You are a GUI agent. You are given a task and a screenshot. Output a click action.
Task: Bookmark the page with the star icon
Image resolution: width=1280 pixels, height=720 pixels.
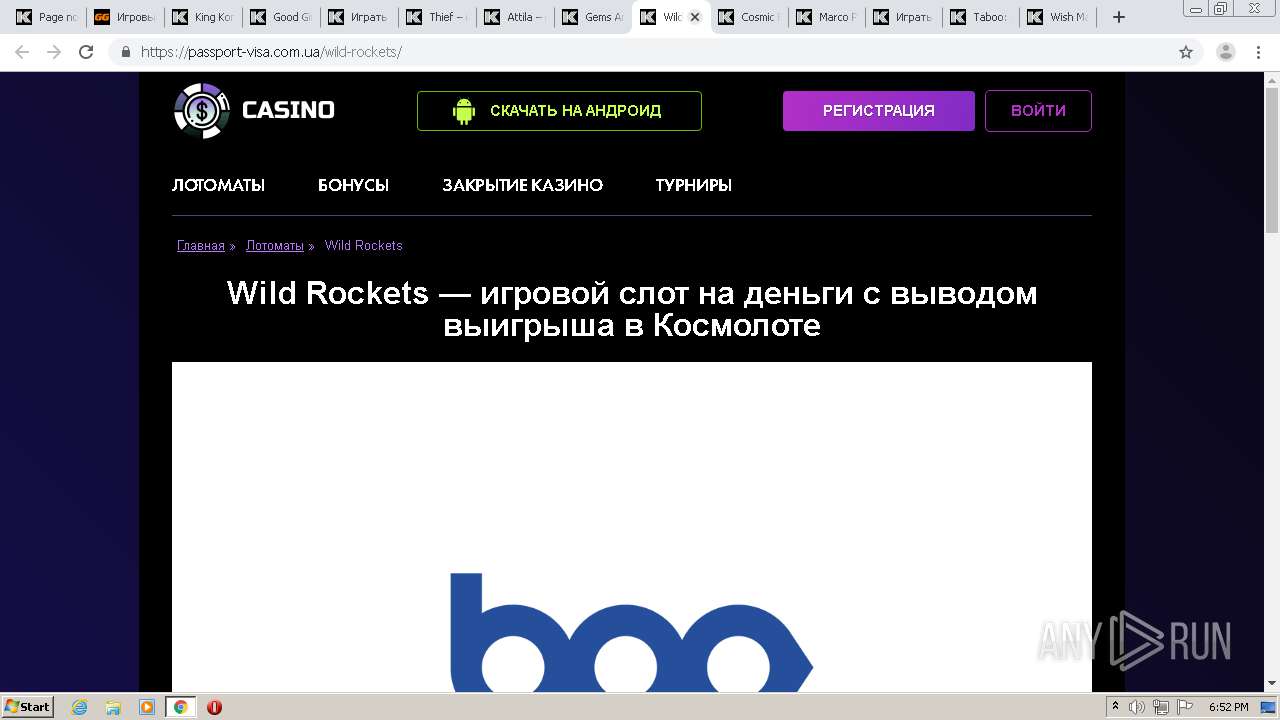(x=1186, y=52)
